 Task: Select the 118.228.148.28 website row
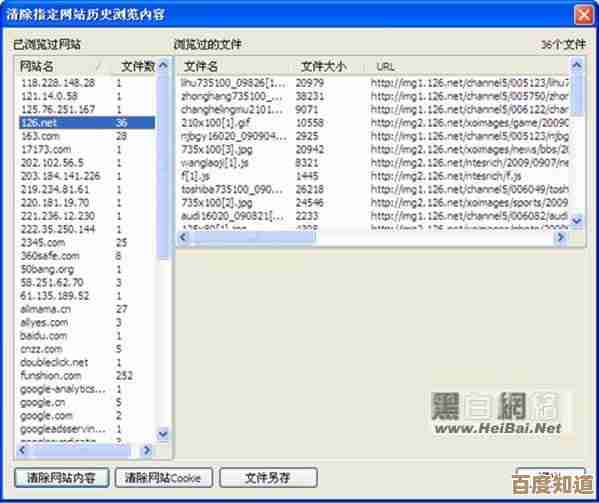click(87, 83)
